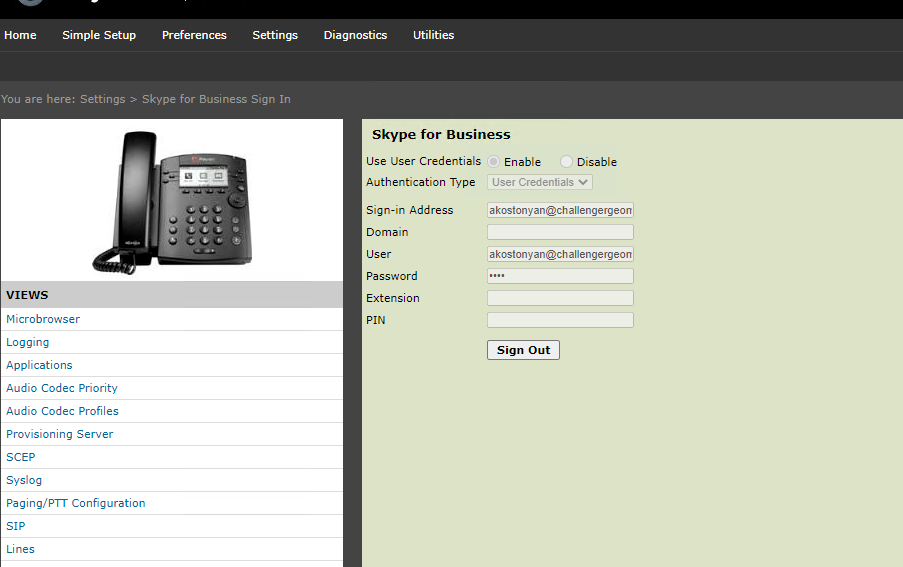903x567 pixels.
Task: Open the Microbrowser view link
Action: tap(43, 319)
